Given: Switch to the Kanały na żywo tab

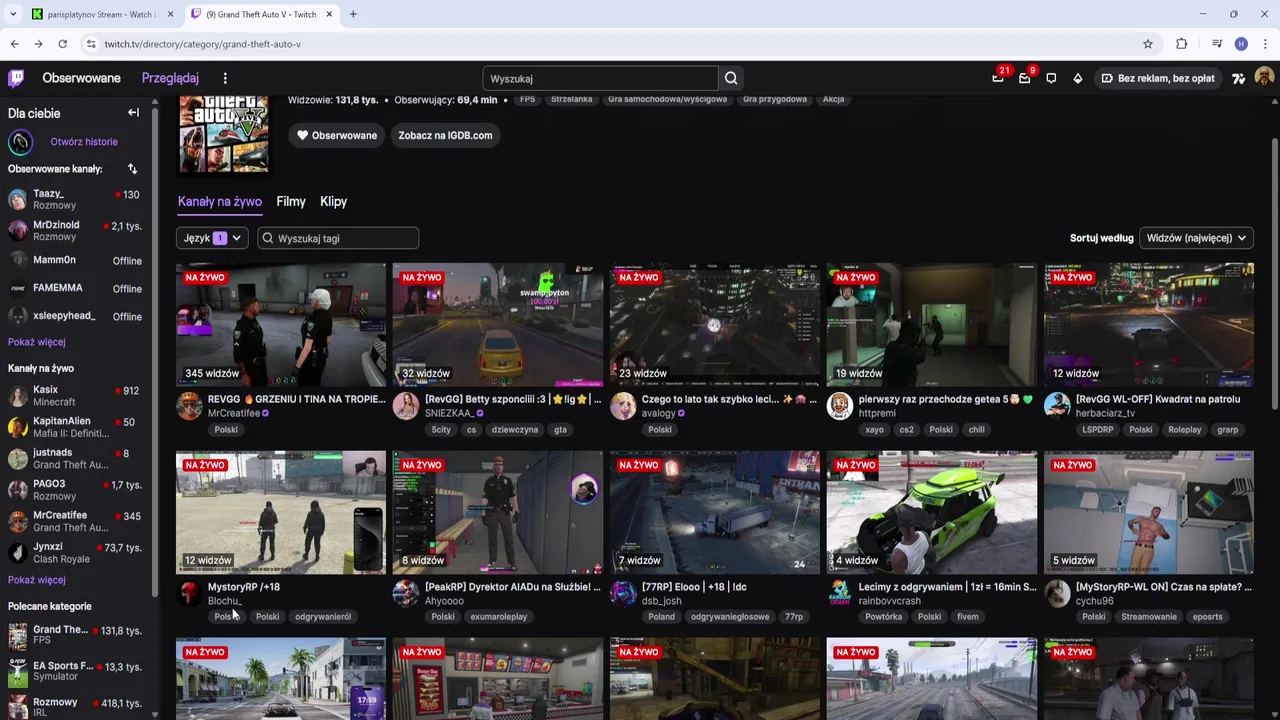Looking at the screenshot, I should pos(220,201).
